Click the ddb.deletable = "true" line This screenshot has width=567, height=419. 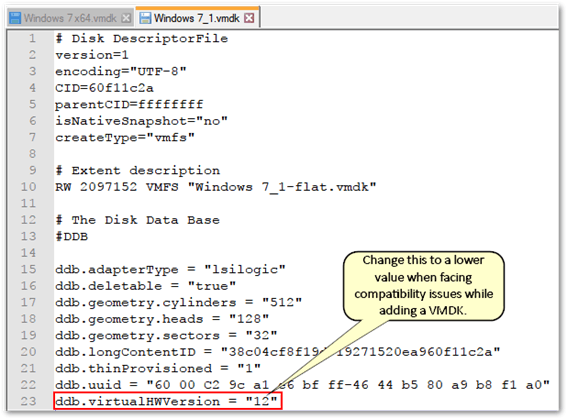(145, 286)
